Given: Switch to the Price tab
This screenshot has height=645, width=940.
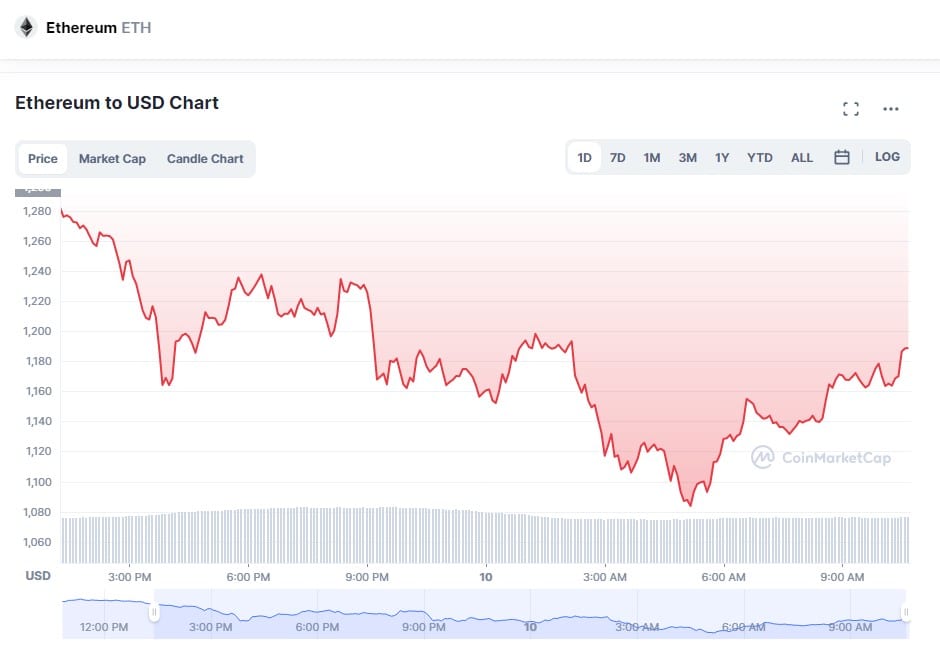Looking at the screenshot, I should point(43,159).
